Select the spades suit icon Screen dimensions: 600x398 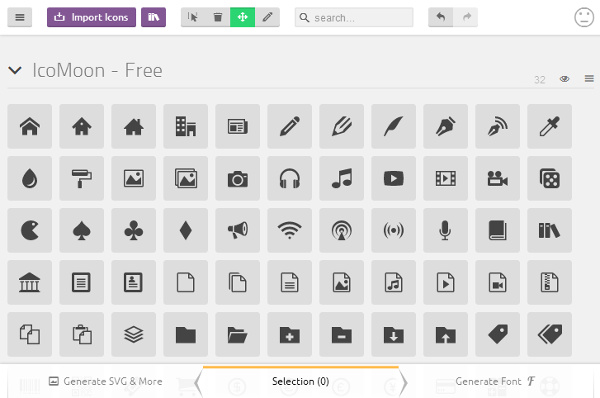[82, 230]
